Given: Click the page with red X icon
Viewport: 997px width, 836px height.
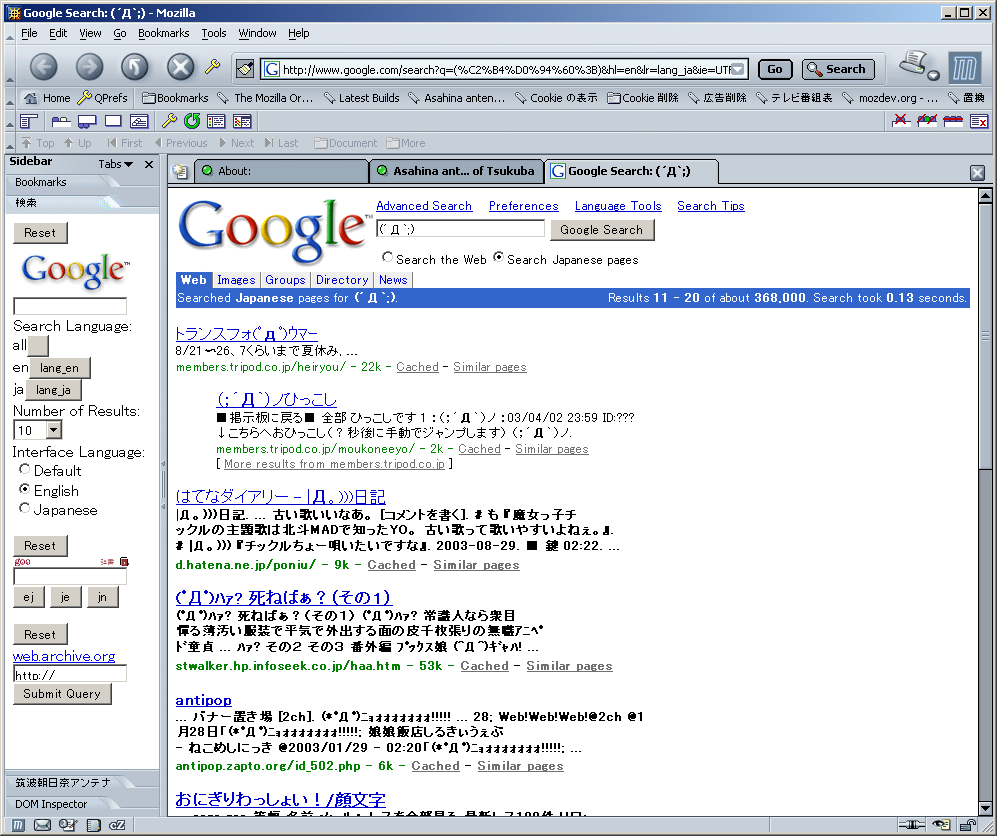Looking at the screenshot, I should pyautogui.click(x=979, y=120).
